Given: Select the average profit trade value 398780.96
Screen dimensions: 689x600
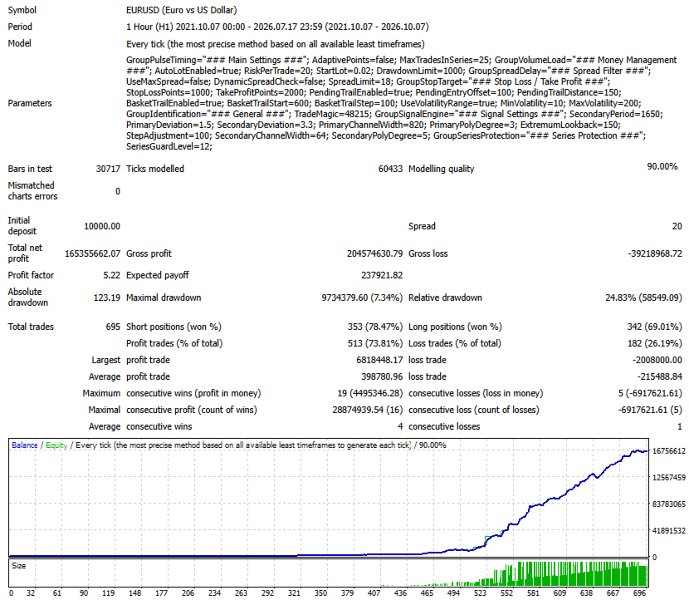Looking at the screenshot, I should click(382, 377).
